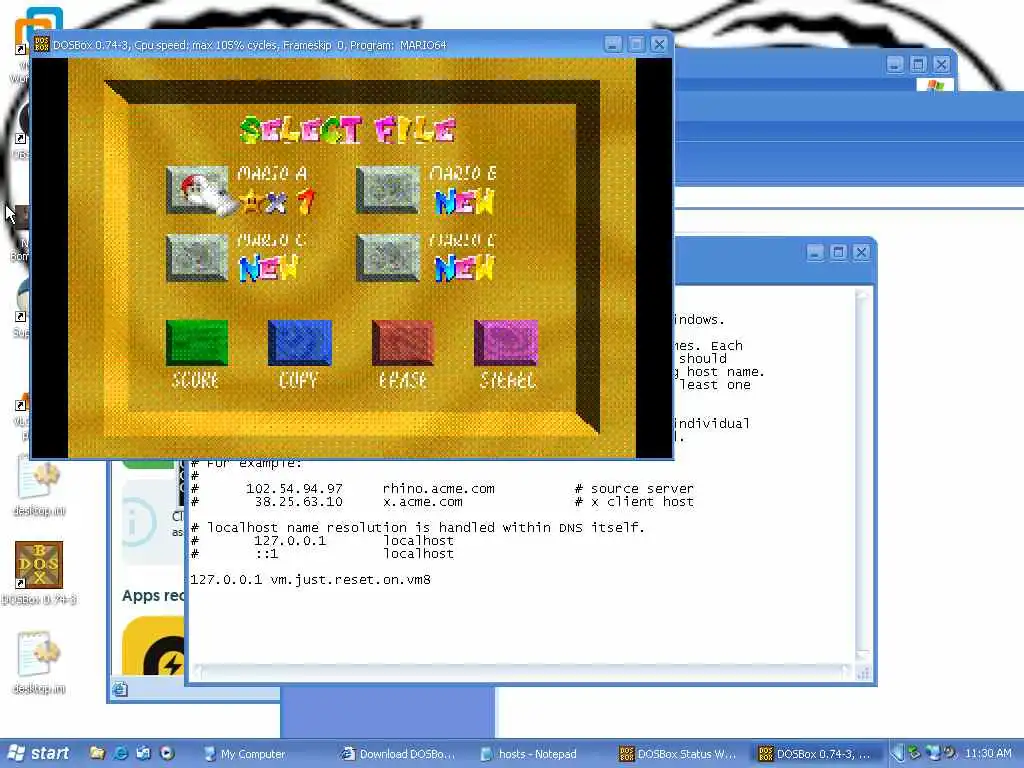Maximize the hosts Notepad window
This screenshot has height=768, width=1024.
839,252
